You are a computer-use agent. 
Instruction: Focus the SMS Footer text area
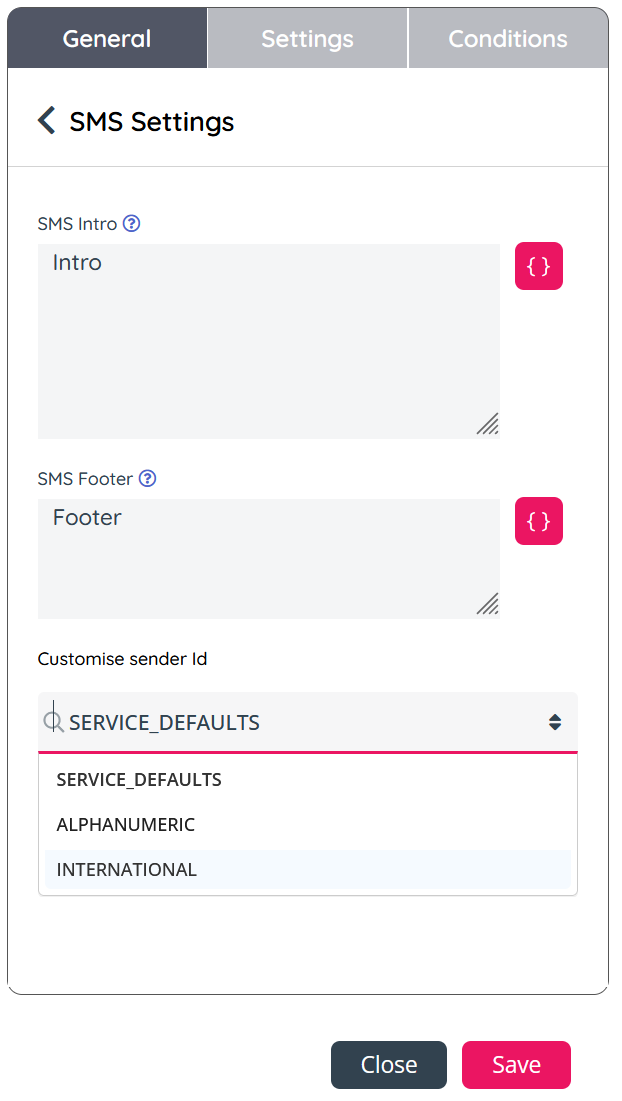(268, 558)
